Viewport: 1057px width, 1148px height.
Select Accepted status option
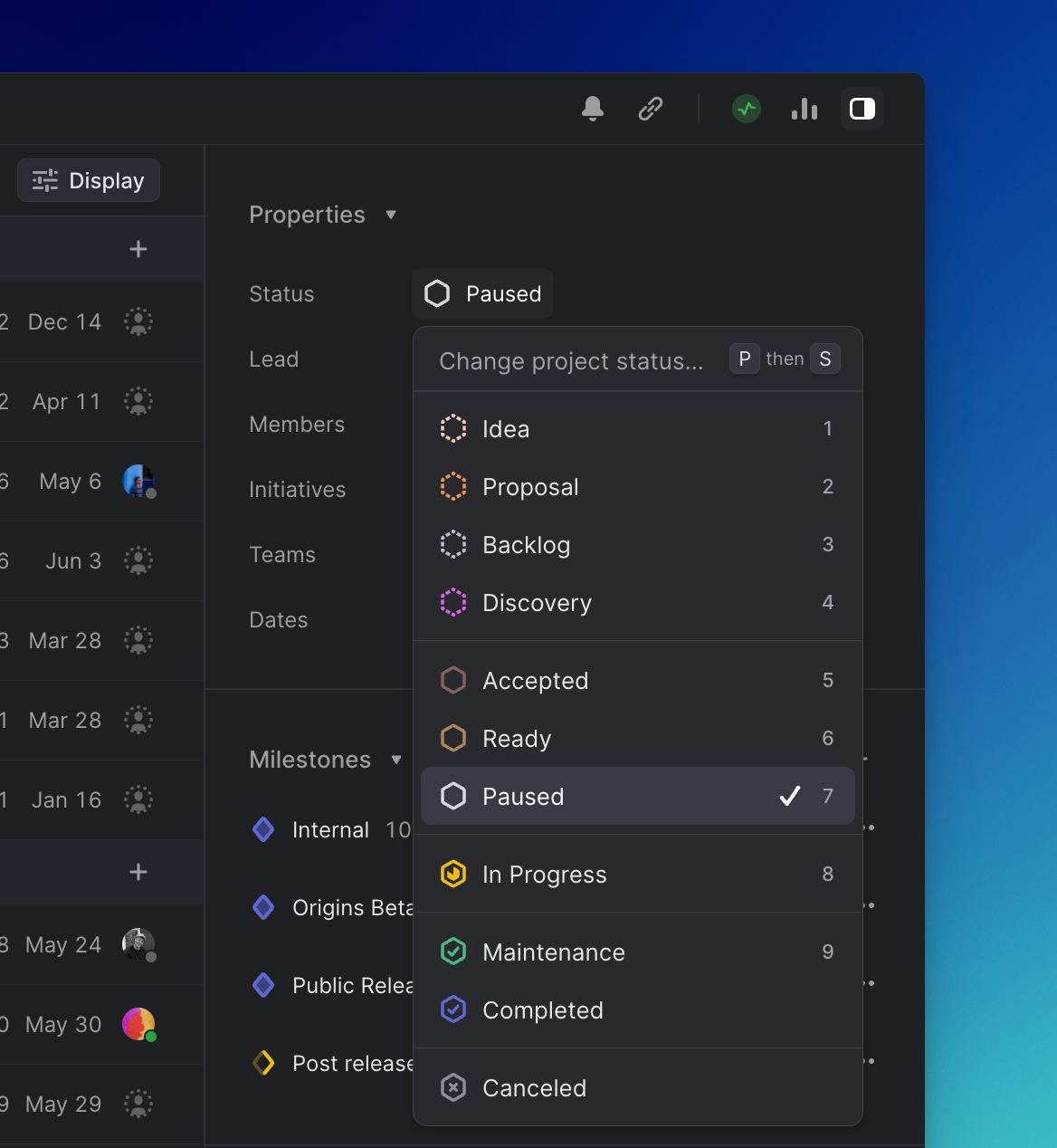click(x=638, y=680)
